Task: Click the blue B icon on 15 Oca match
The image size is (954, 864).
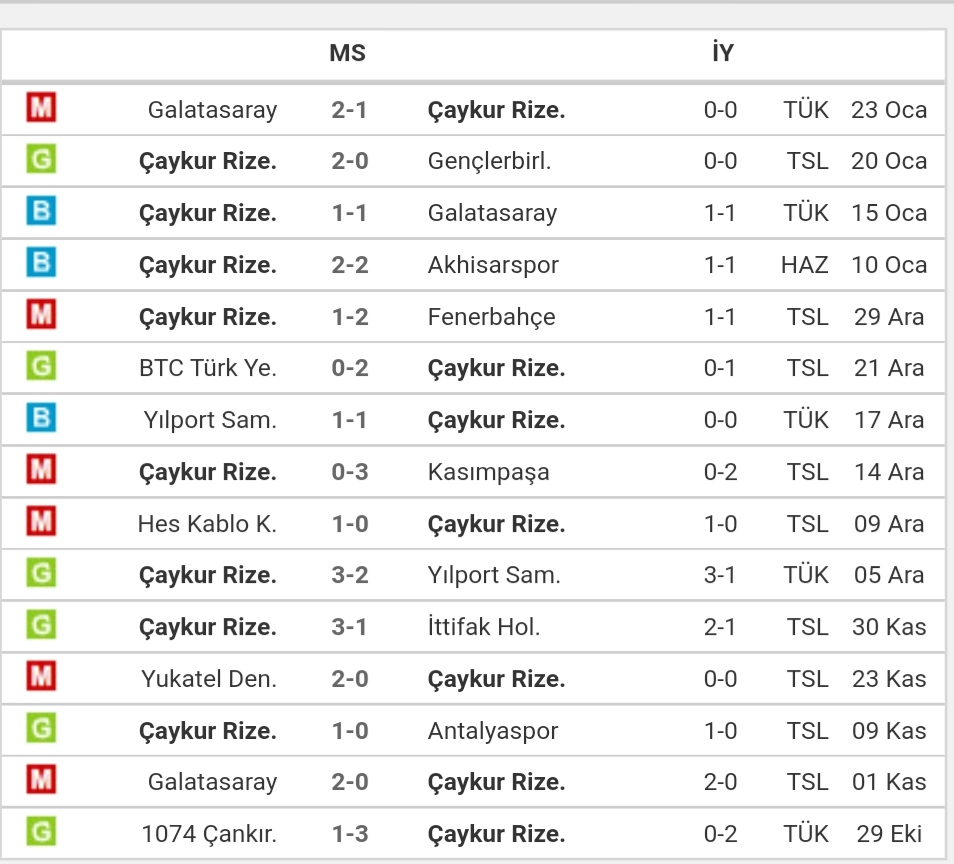Action: (x=41, y=211)
